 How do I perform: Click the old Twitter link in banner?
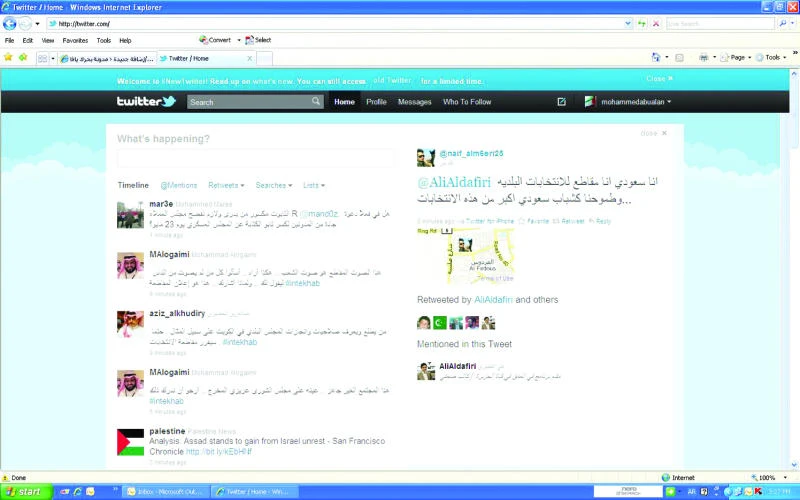392,81
